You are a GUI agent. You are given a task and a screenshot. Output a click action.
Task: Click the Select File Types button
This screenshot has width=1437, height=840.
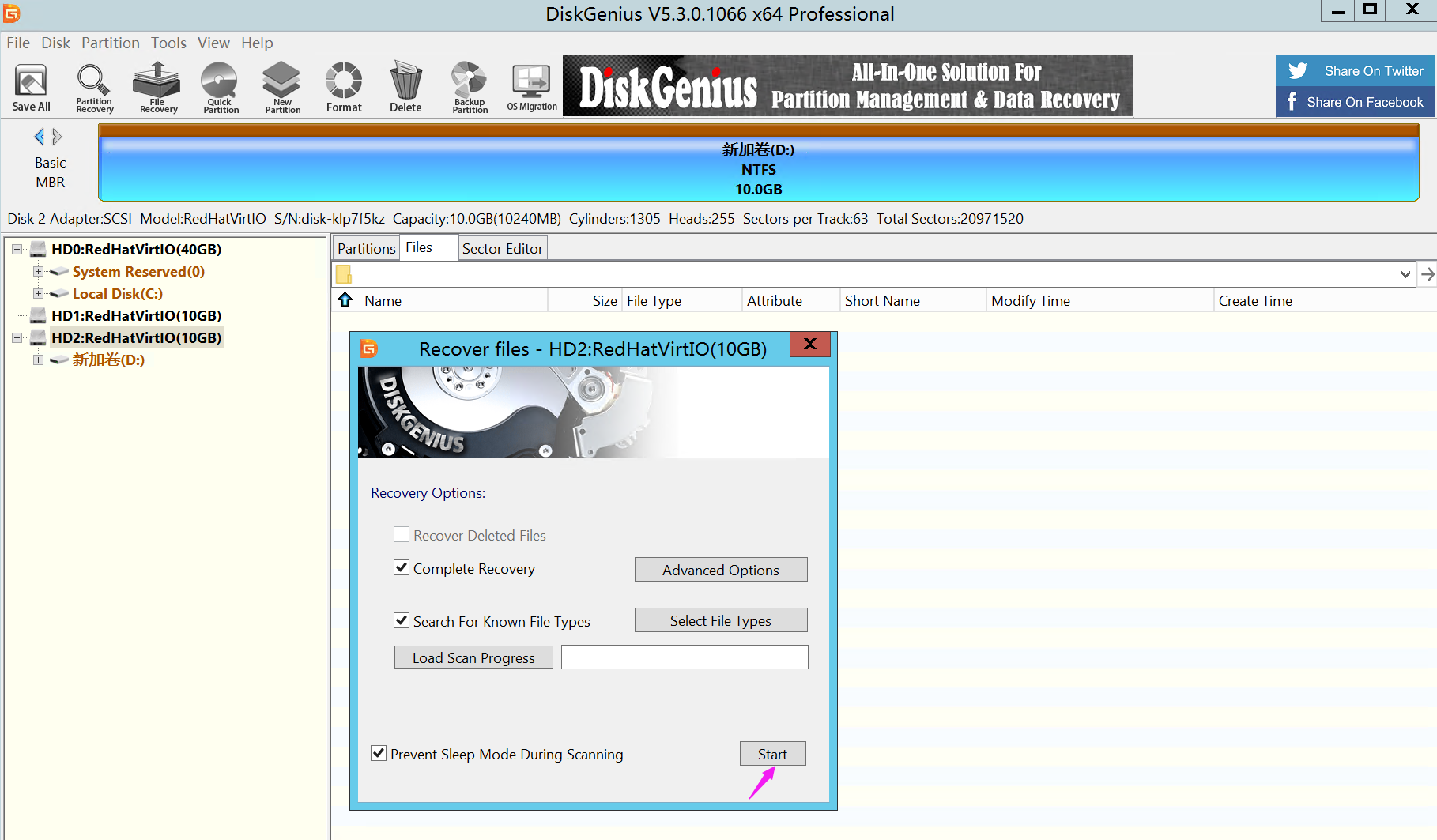tap(721, 620)
